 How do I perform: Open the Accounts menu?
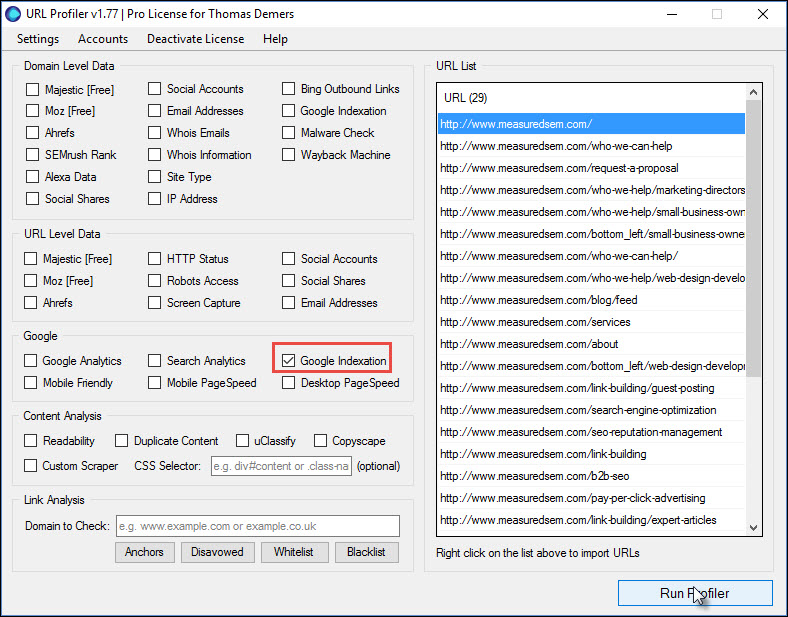point(103,39)
